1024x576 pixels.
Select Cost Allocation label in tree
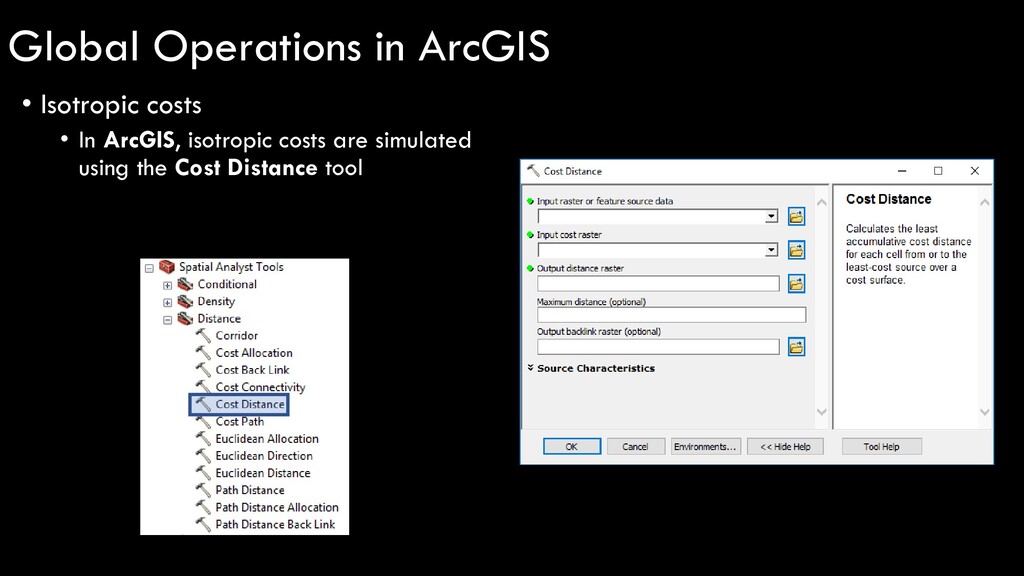(x=254, y=353)
